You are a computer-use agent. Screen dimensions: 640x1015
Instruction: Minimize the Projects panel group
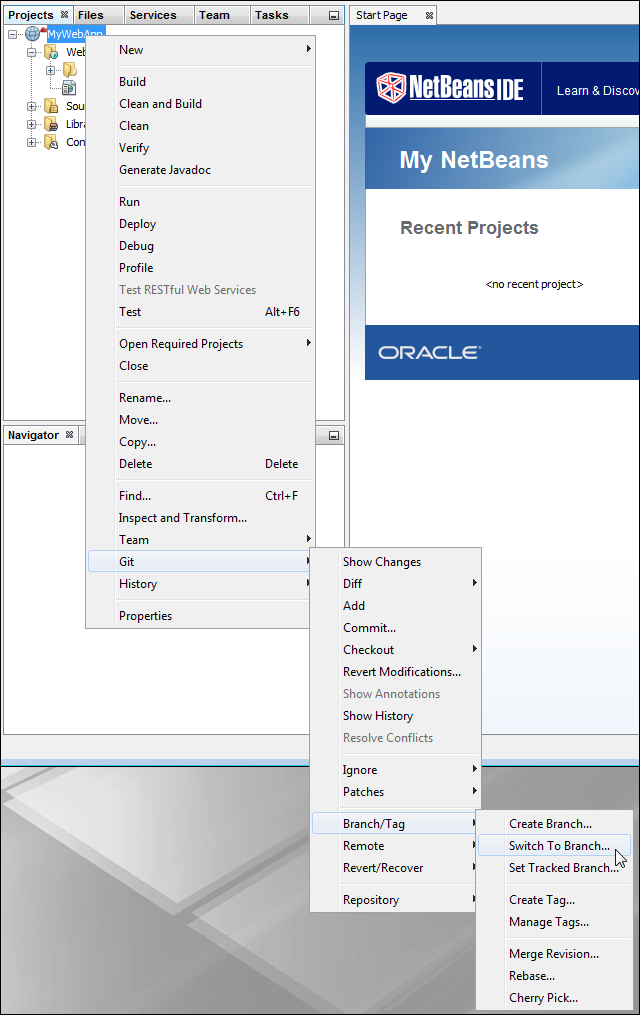tap(334, 16)
